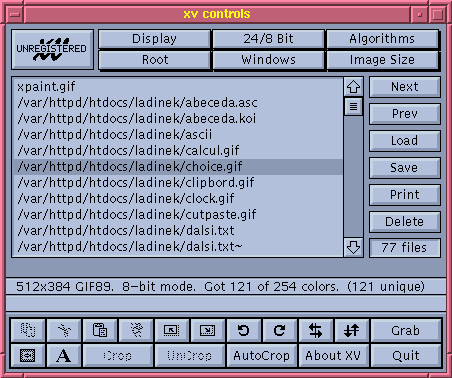Image resolution: width=452 pixels, height=378 pixels.
Task: Flip the image vertically
Action: click(352, 330)
